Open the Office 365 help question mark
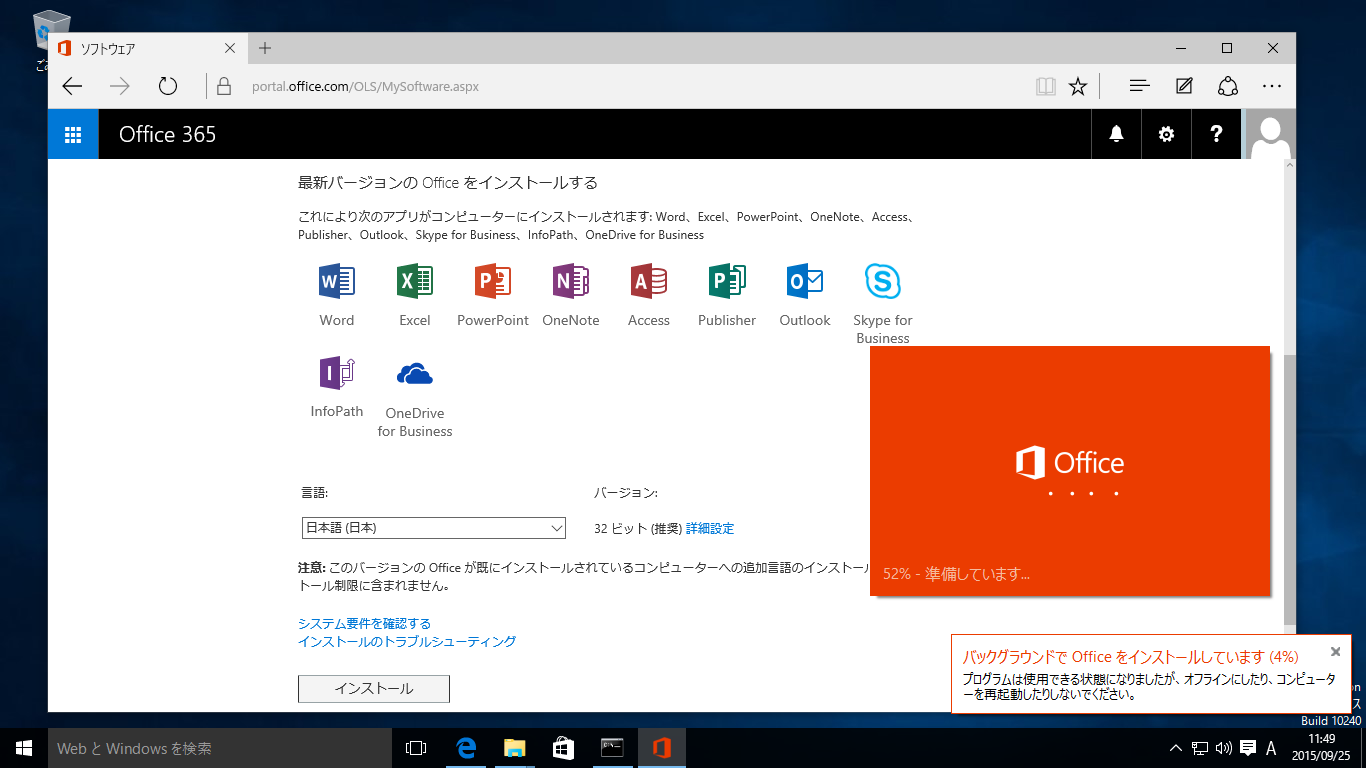 (x=1216, y=134)
